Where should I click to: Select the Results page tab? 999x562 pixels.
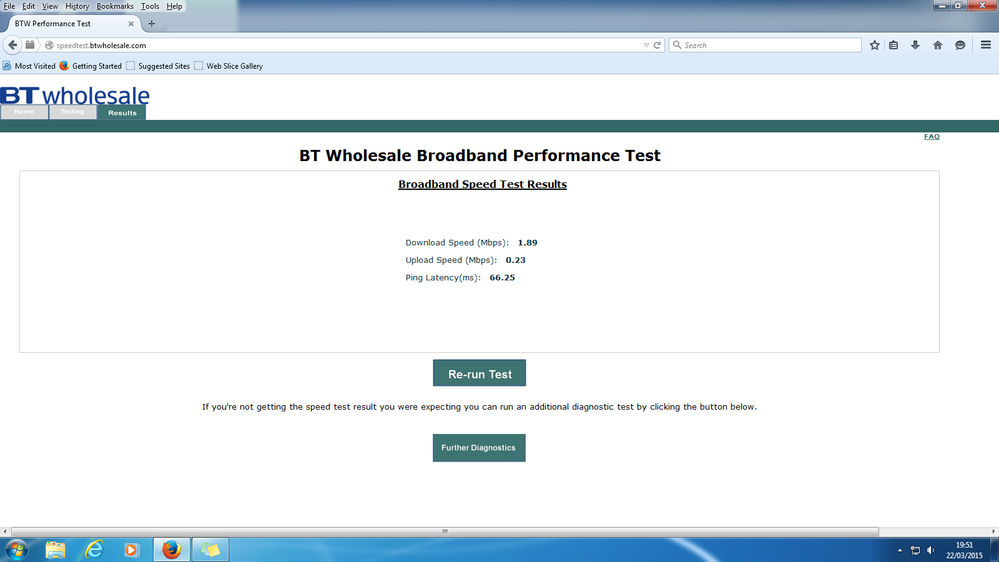122,113
